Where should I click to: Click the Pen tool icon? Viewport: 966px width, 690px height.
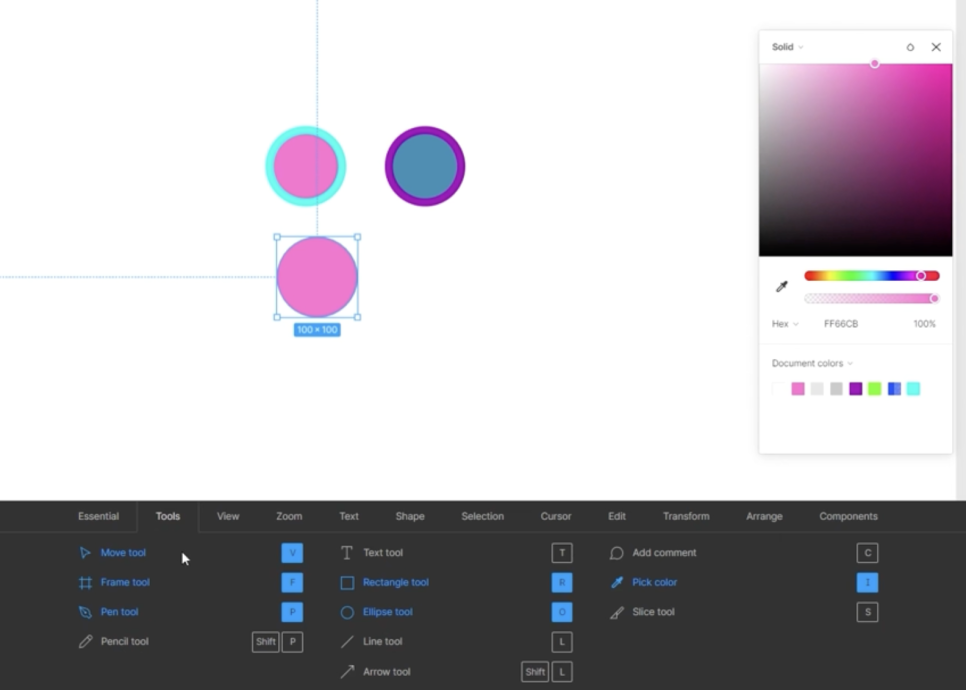point(85,612)
